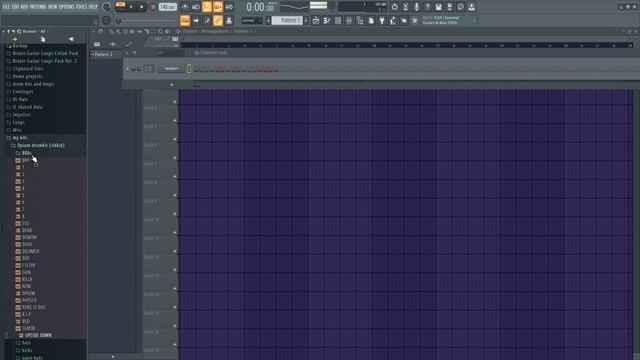Open the plugin picker plug icon
640x360 pixels.
tap(382, 20)
